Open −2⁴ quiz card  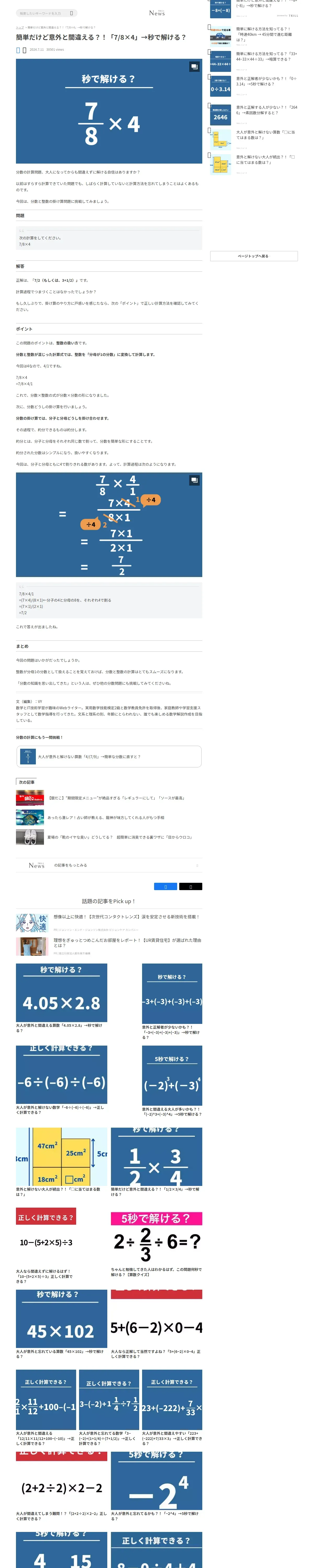[157, 1486]
